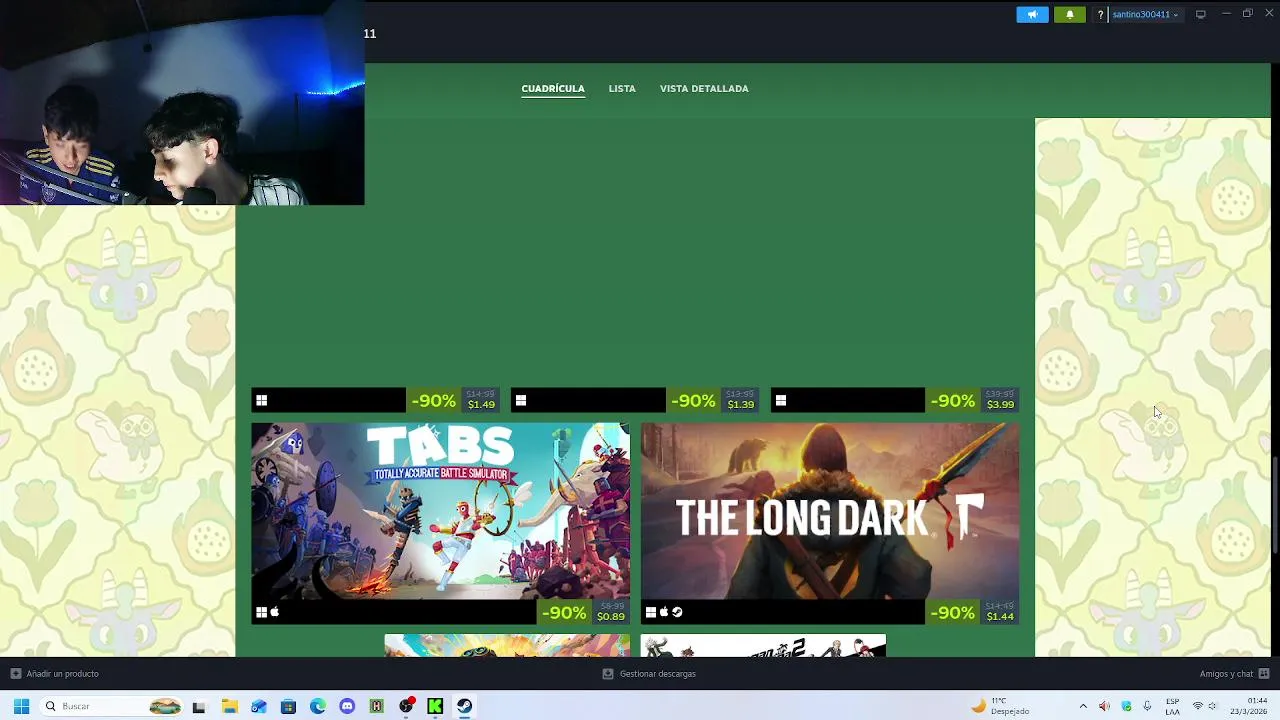Open File Explorer from taskbar
This screenshot has height=720, width=1280.
pos(229,706)
